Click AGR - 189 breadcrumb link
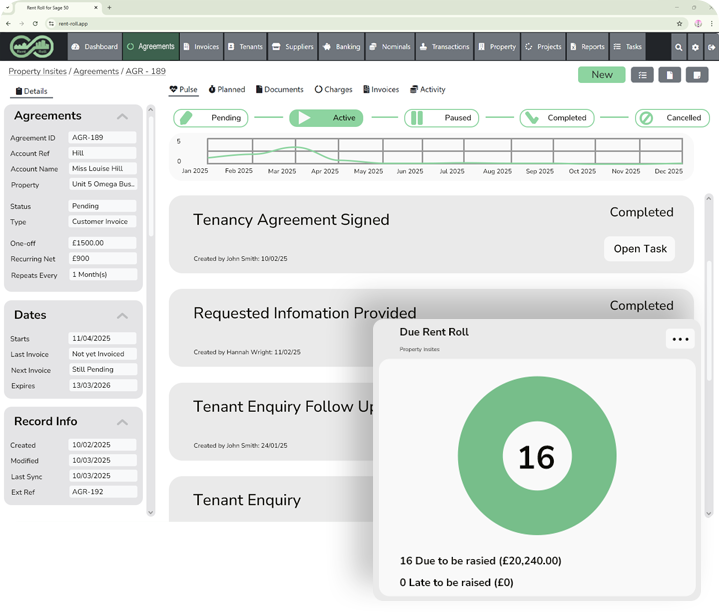Screen dimensions: 719x612 point(145,72)
